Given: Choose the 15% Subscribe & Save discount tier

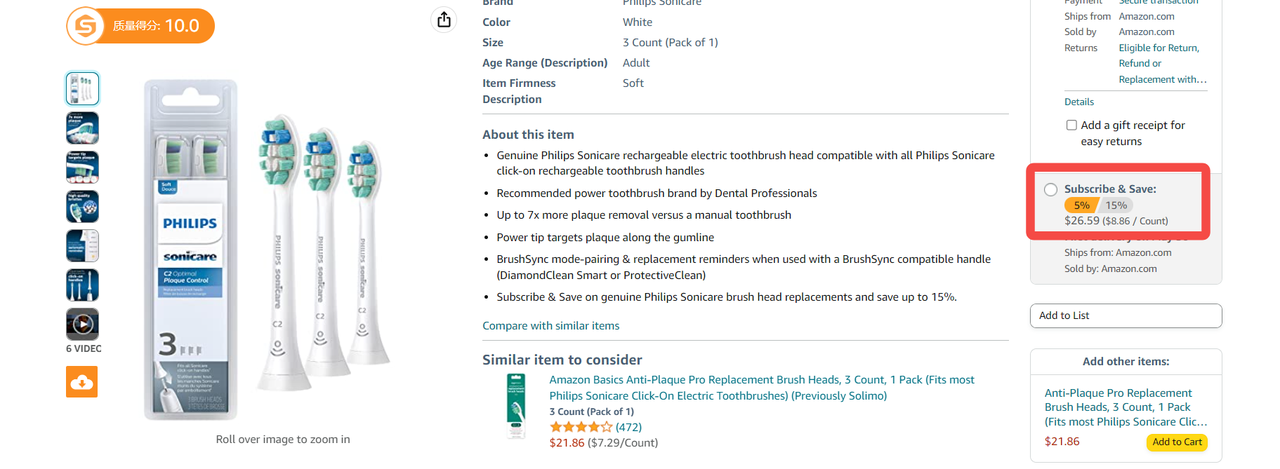Looking at the screenshot, I should pos(1116,205).
